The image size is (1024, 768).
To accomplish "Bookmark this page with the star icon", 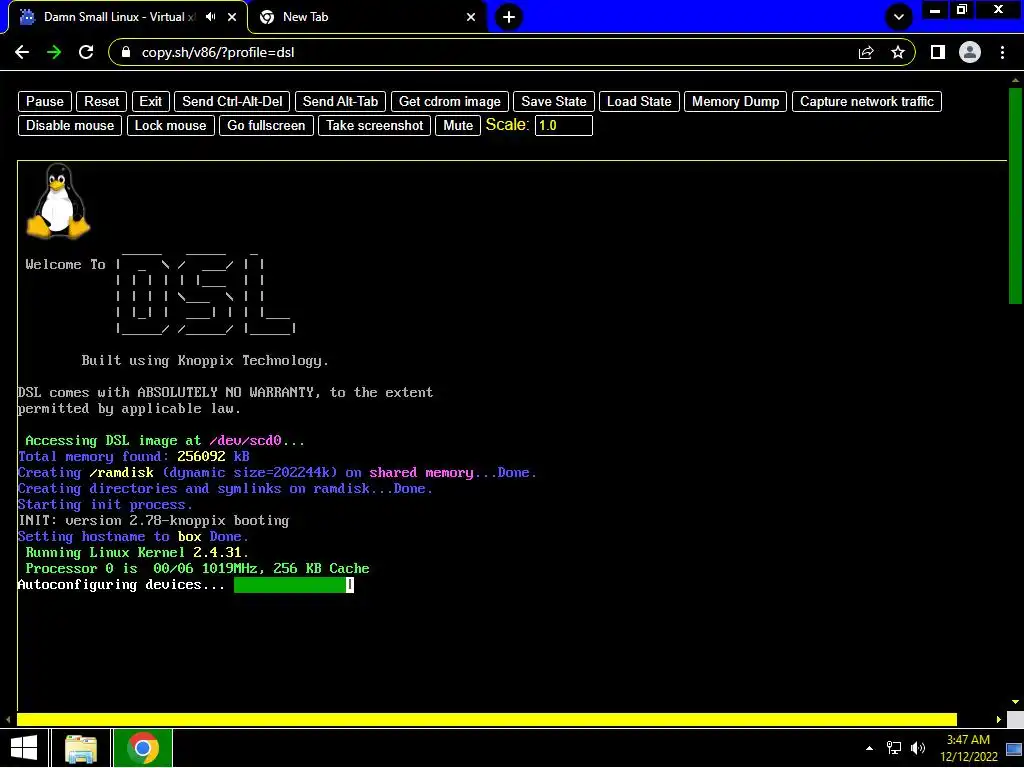I will point(898,52).
